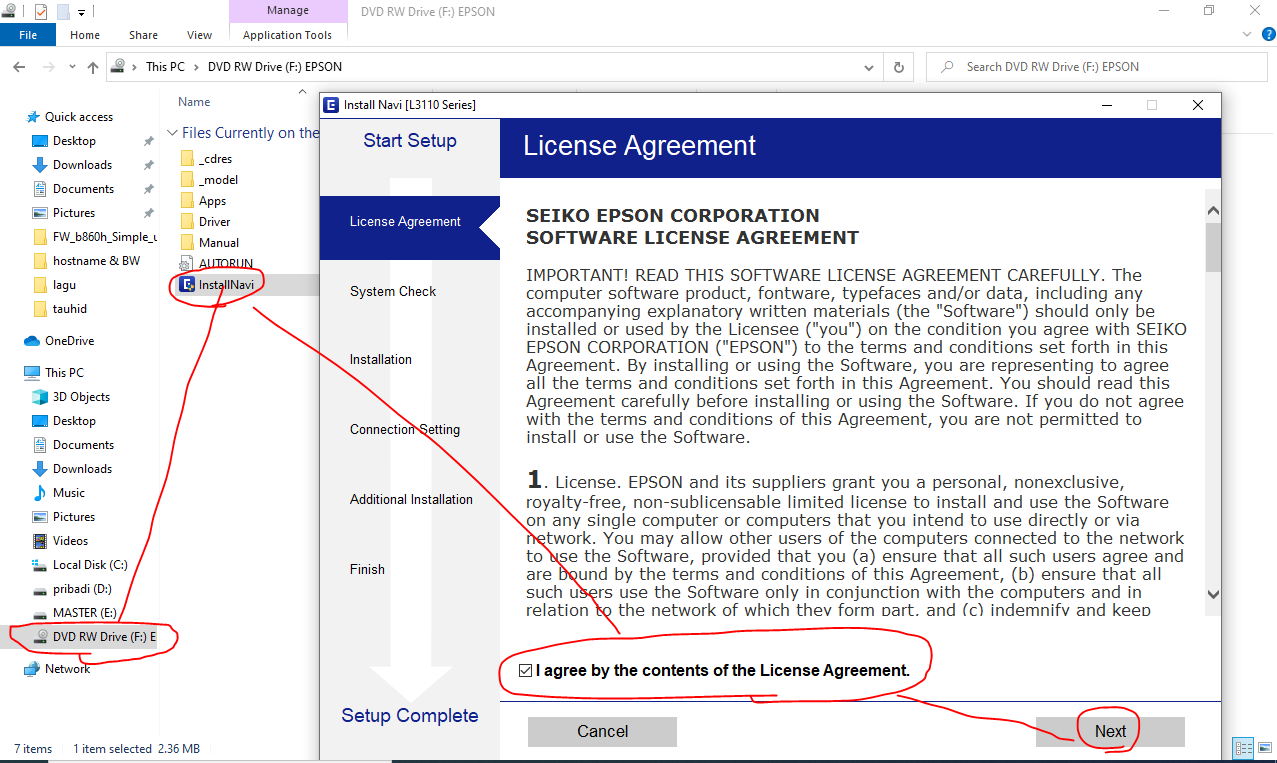Select the _model folder

[218, 180]
